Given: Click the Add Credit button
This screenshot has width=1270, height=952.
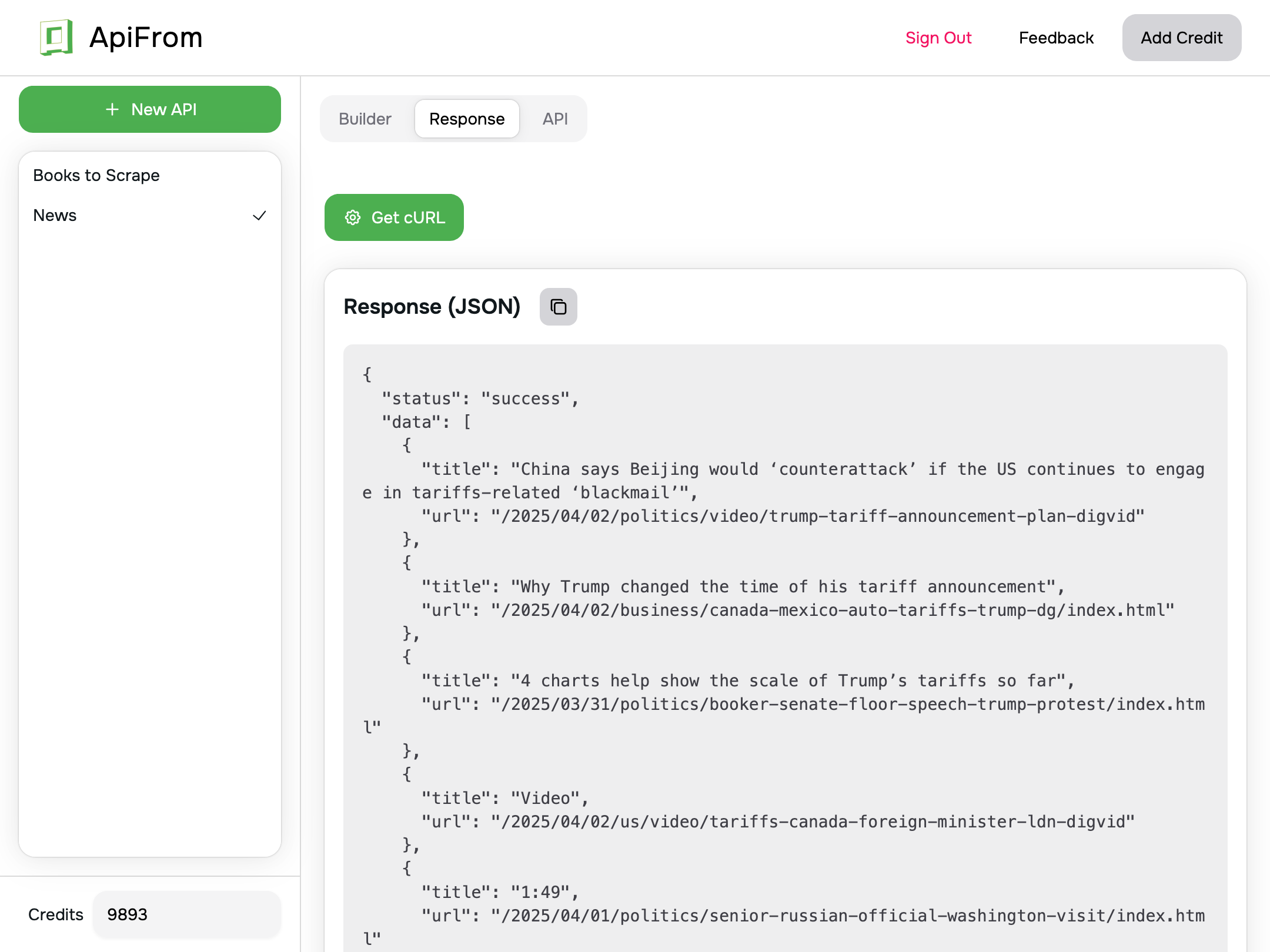Looking at the screenshot, I should (x=1182, y=38).
